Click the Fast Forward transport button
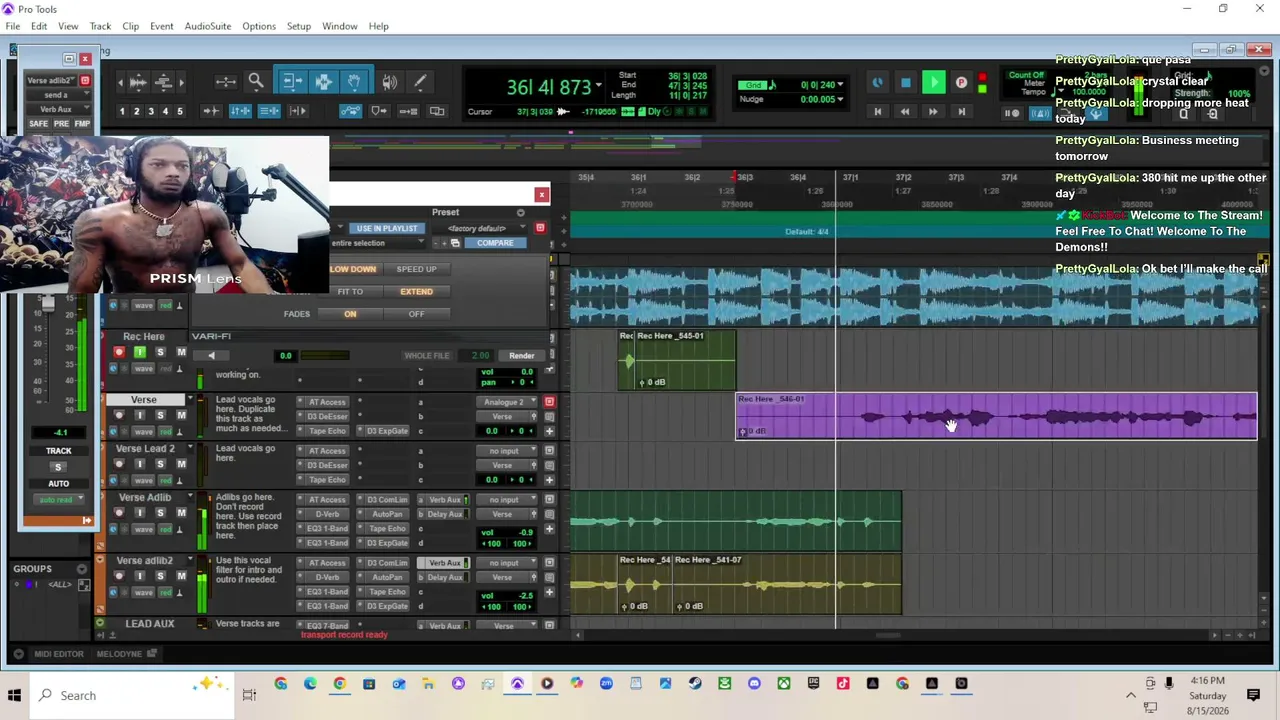 pyautogui.click(x=933, y=112)
